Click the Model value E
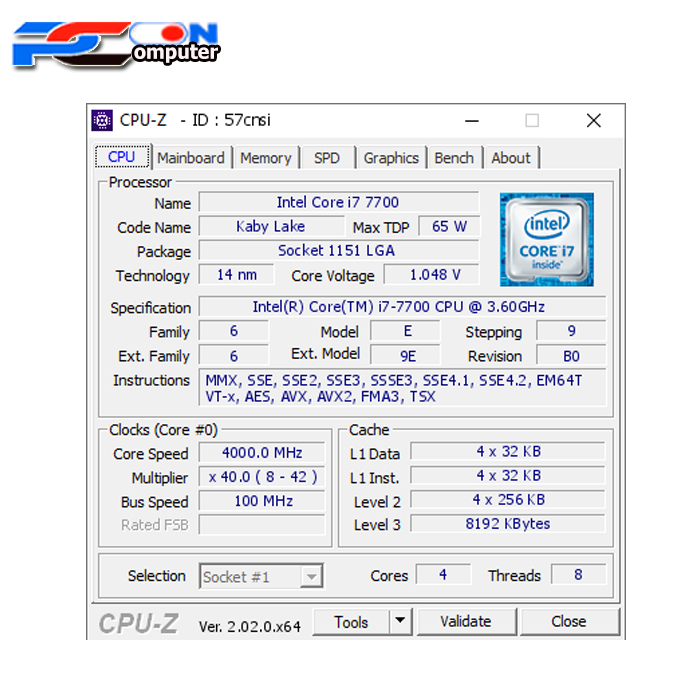The height and width of the screenshot is (700, 700). (x=405, y=331)
